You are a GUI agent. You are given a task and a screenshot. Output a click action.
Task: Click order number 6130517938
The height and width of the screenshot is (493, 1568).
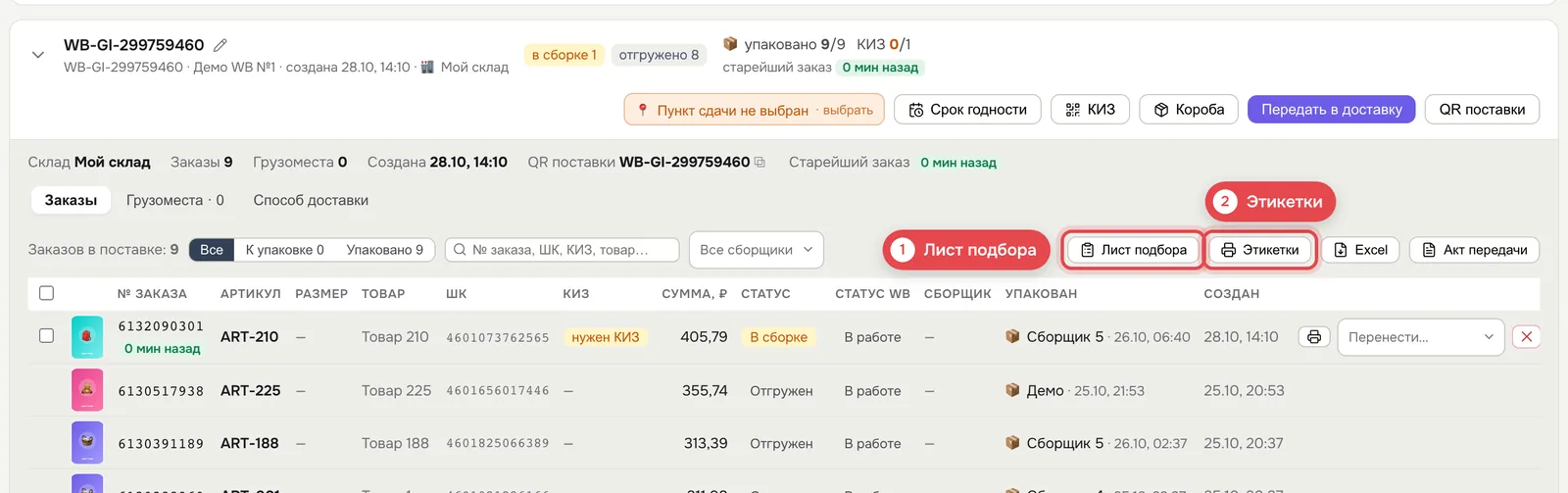coord(161,391)
